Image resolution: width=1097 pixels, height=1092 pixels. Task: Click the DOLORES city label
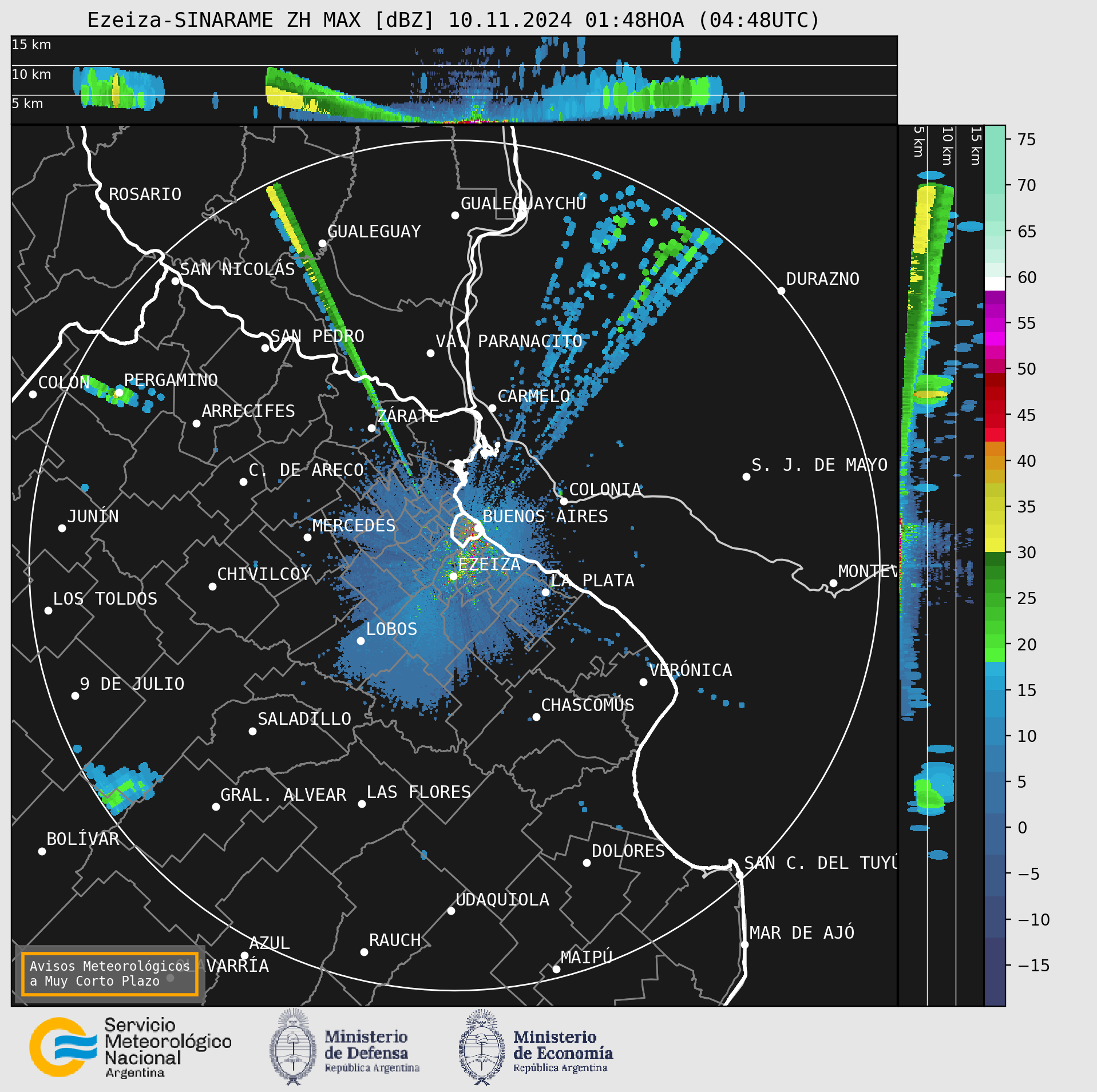pyautogui.click(x=628, y=851)
